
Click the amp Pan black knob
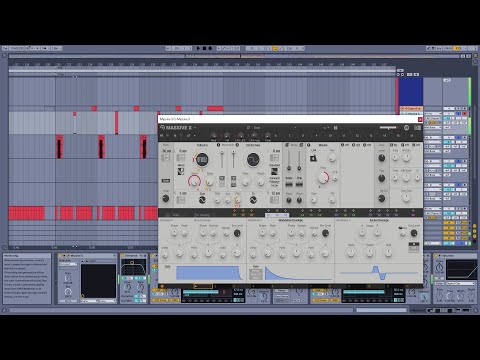coord(382,178)
